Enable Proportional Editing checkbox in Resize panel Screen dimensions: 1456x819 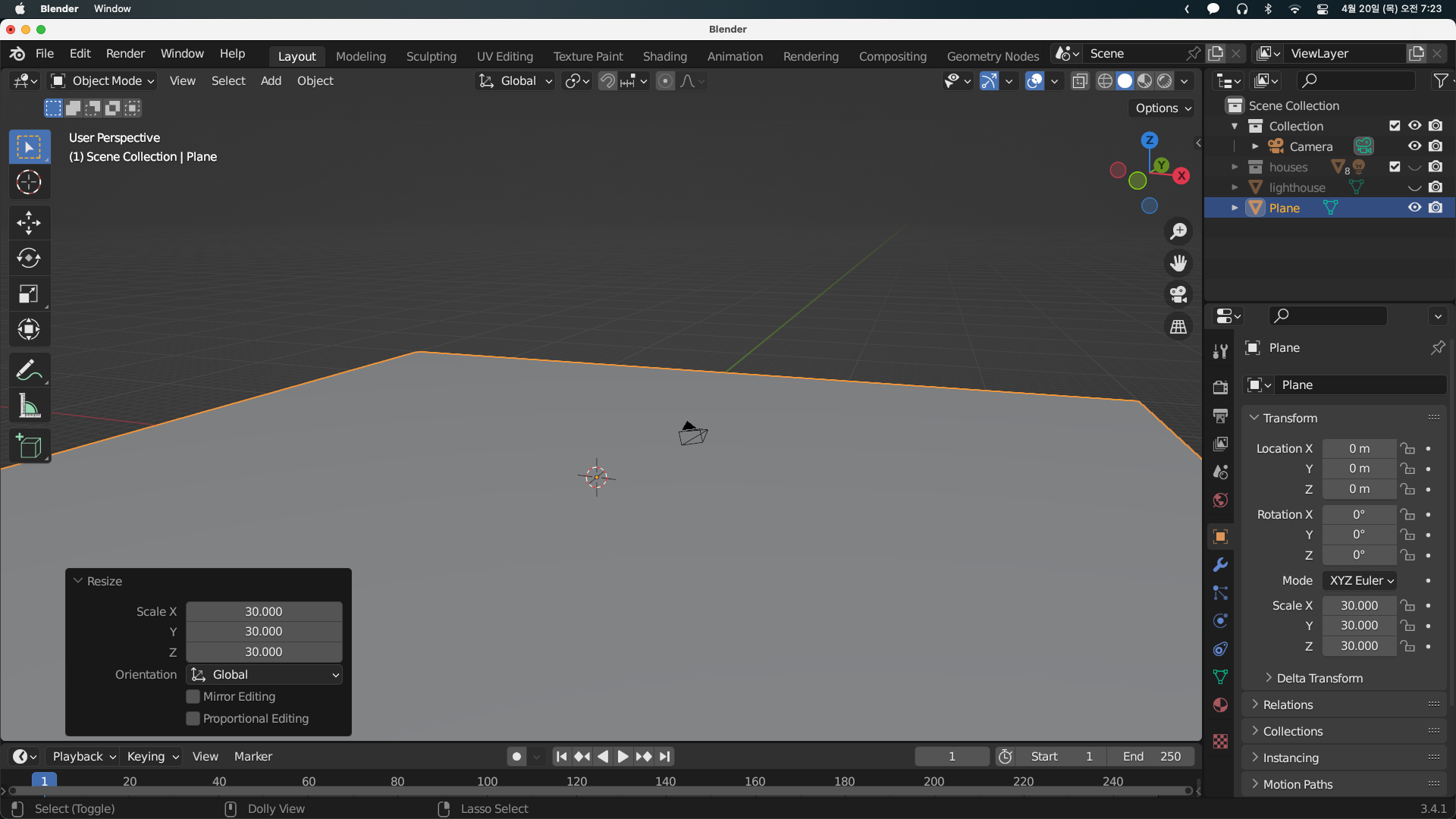[193, 718]
